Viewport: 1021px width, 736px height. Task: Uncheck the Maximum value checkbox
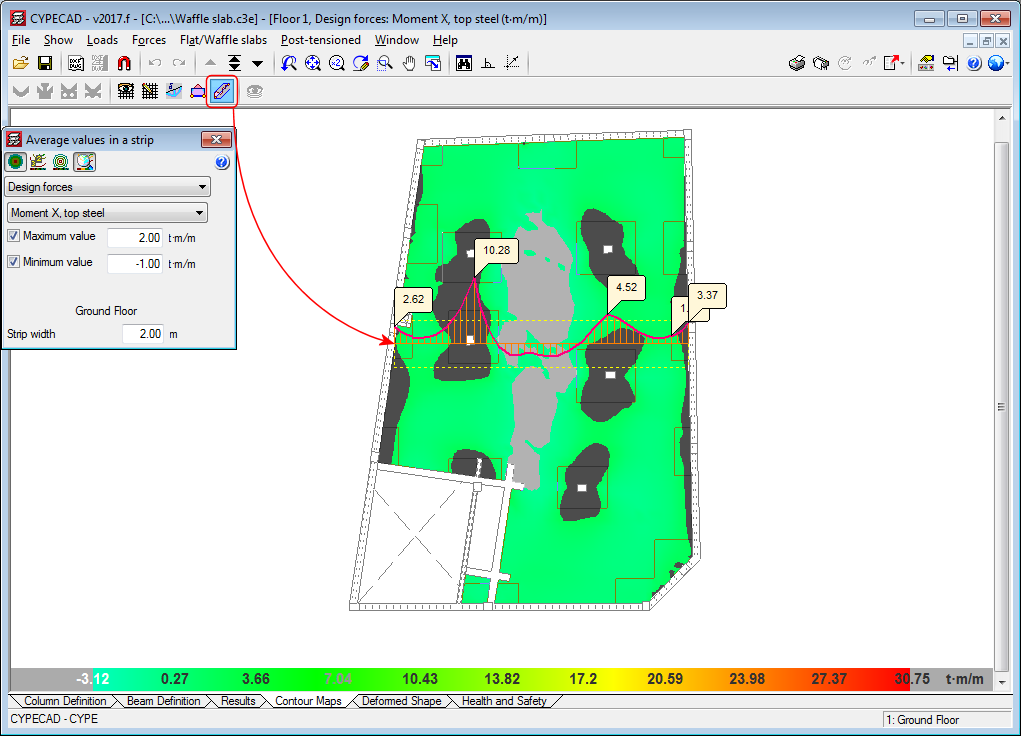click(13, 236)
